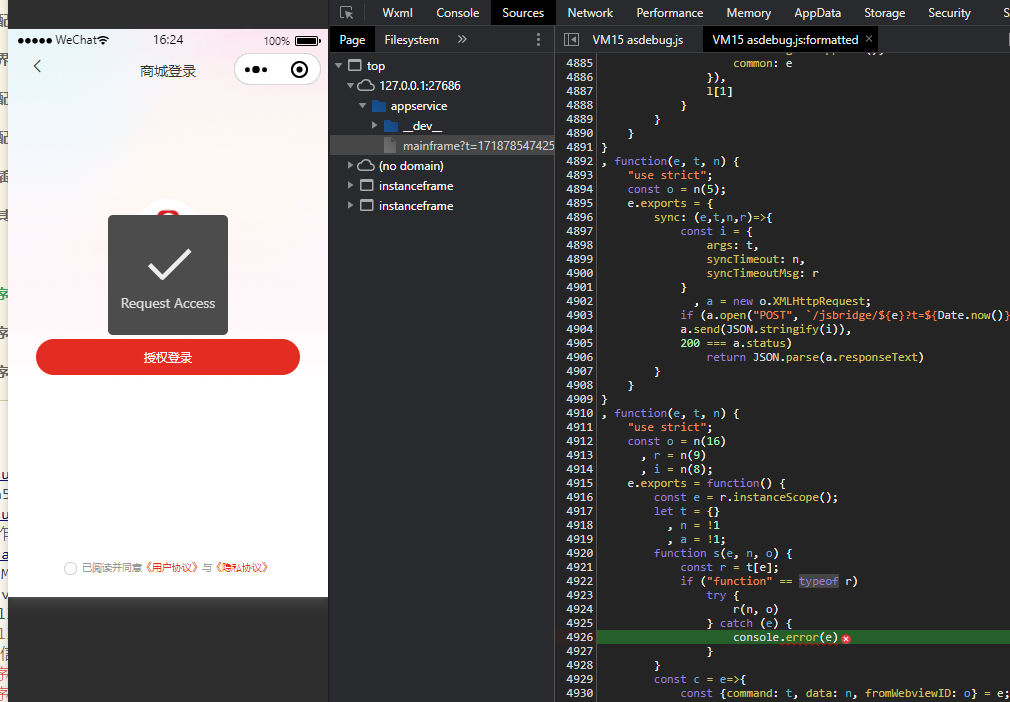Click the frame icon beside top
The height and width of the screenshot is (702, 1010).
coord(354,66)
